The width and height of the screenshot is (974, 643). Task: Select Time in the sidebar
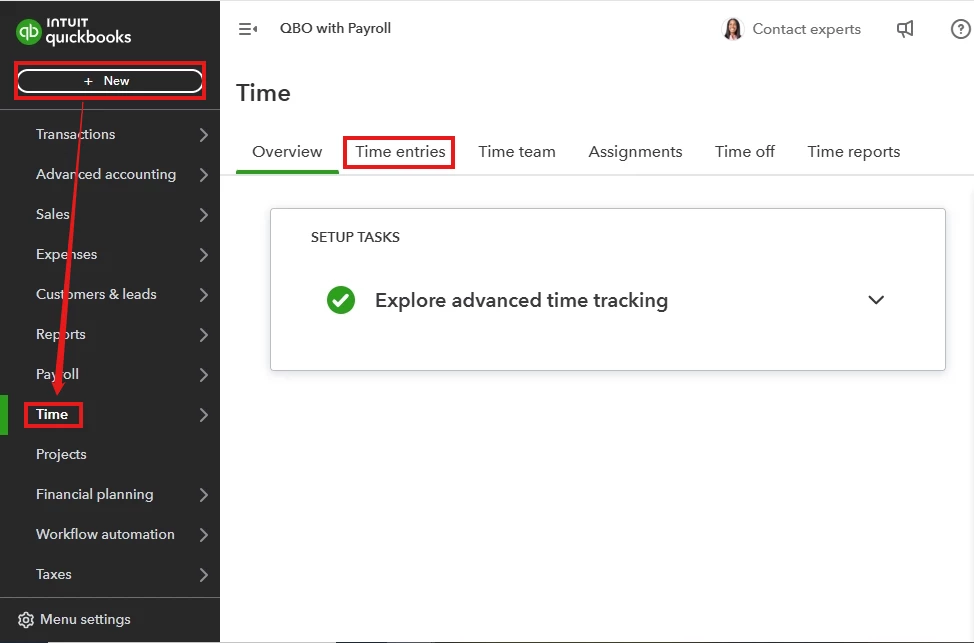click(x=52, y=414)
